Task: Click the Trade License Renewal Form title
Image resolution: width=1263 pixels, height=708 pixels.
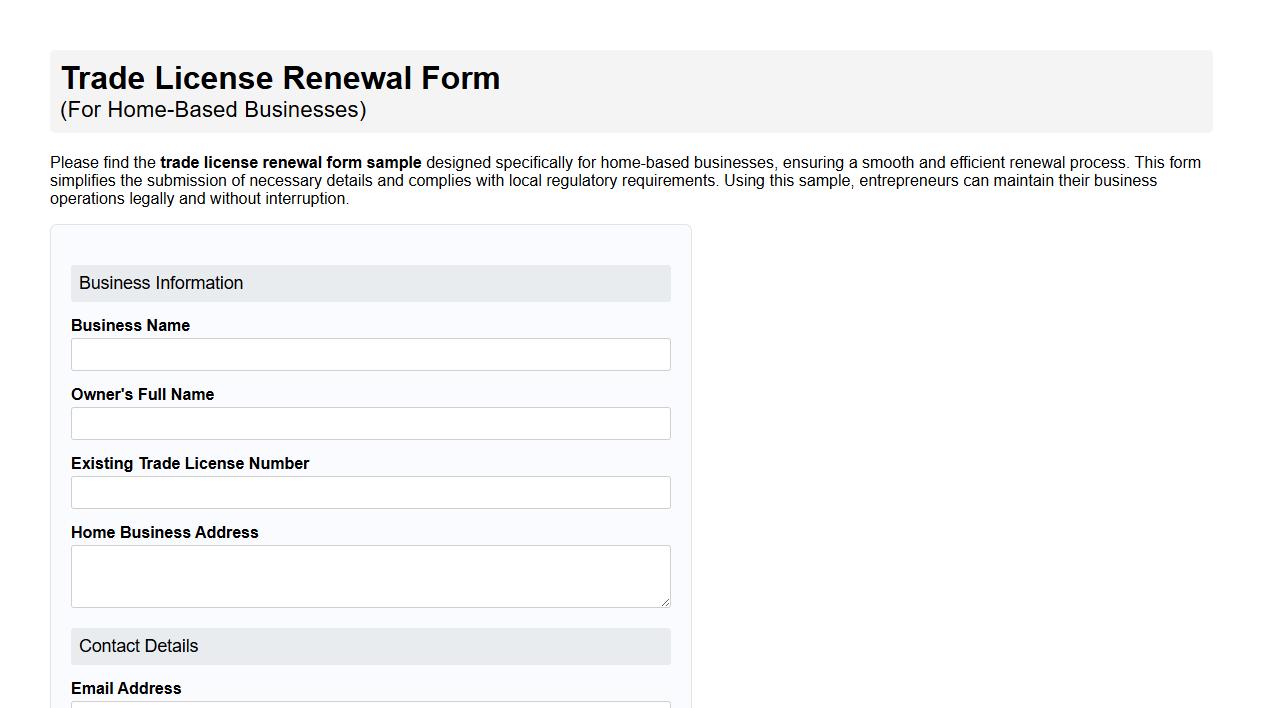Action: point(281,78)
